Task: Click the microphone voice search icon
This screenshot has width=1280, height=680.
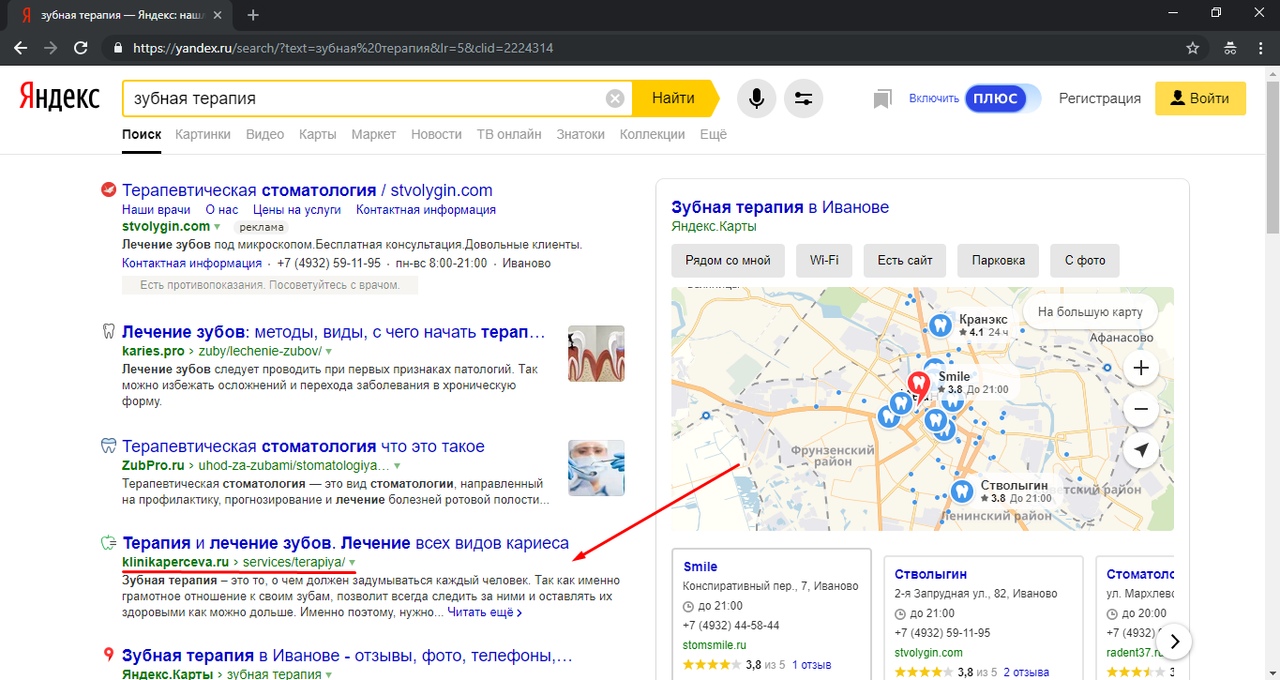Action: click(x=757, y=98)
